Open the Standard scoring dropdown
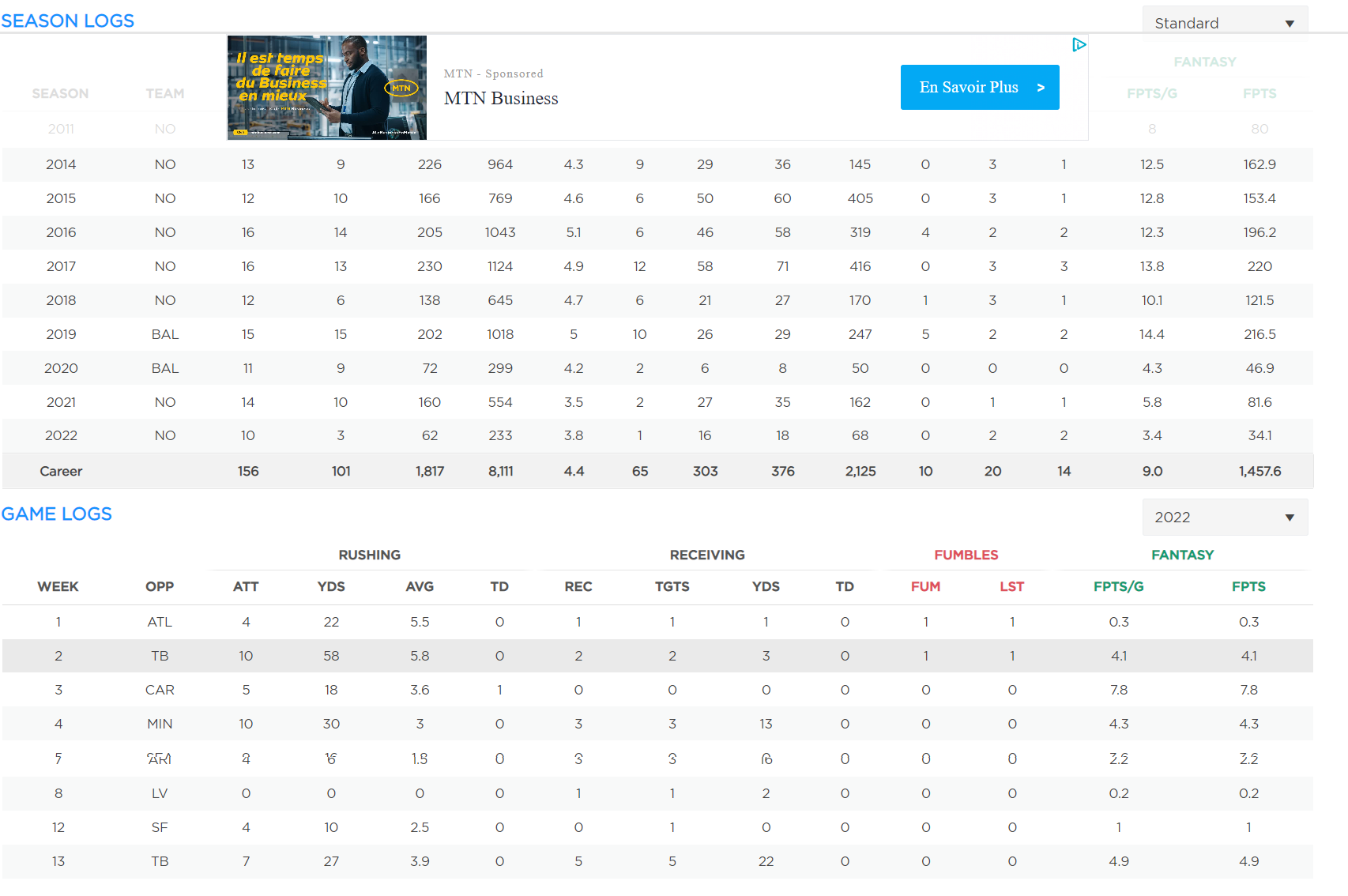The height and width of the screenshot is (896, 1348). [x=1224, y=22]
